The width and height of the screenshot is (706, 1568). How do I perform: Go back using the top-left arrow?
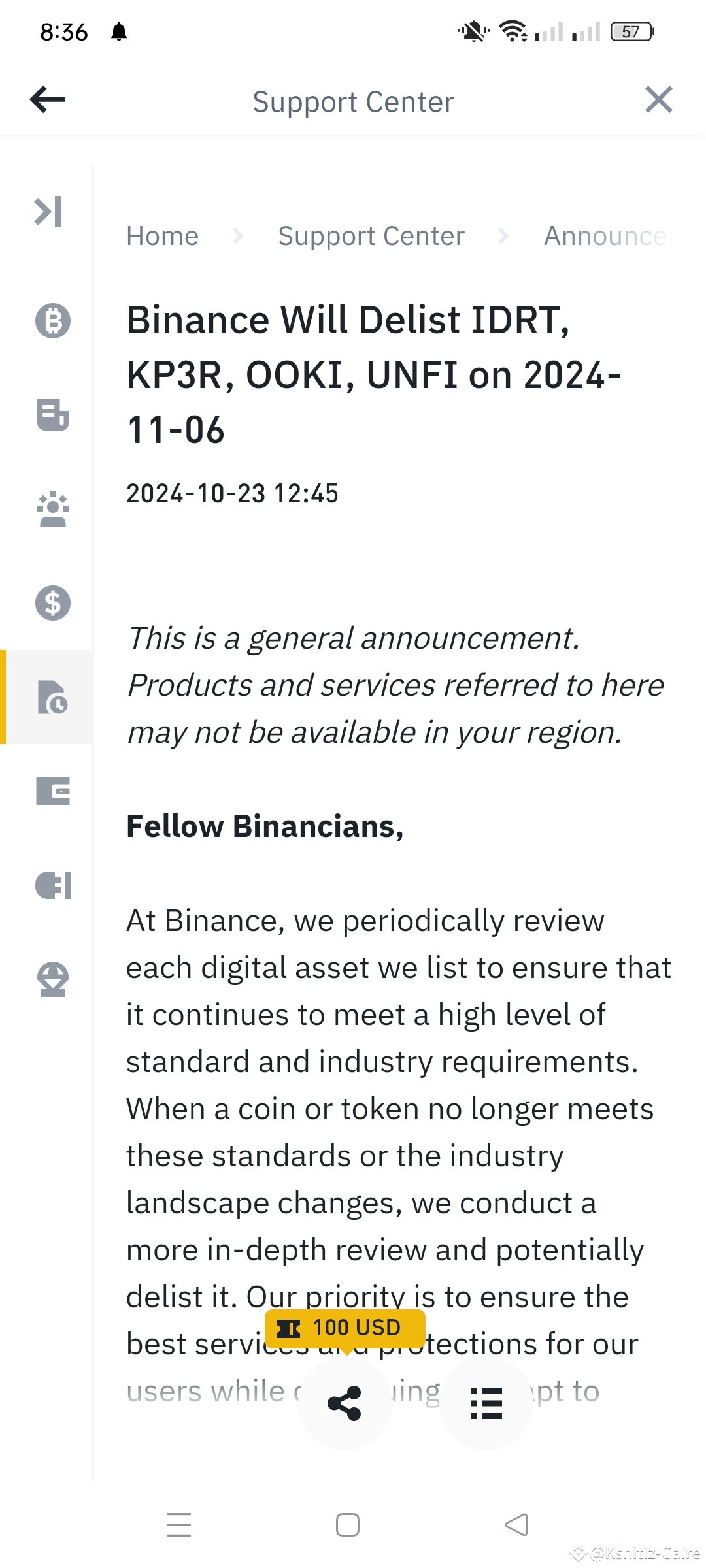(x=48, y=99)
